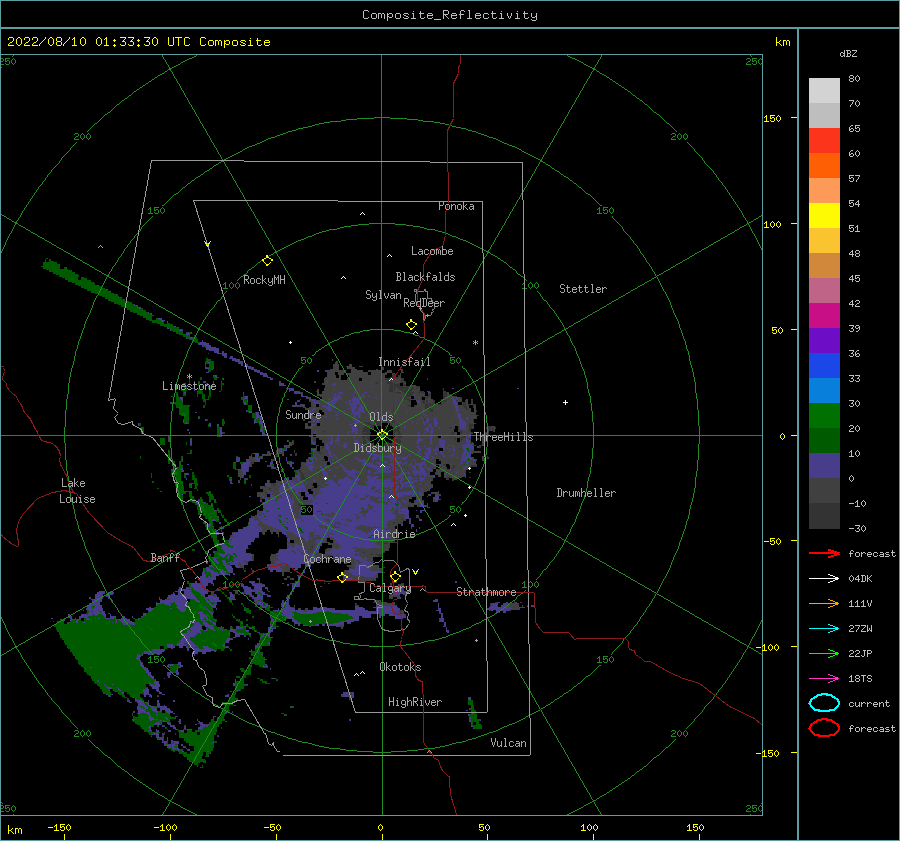The height and width of the screenshot is (841, 900).
Task: Click the HighRiver label
Action: [x=415, y=702]
